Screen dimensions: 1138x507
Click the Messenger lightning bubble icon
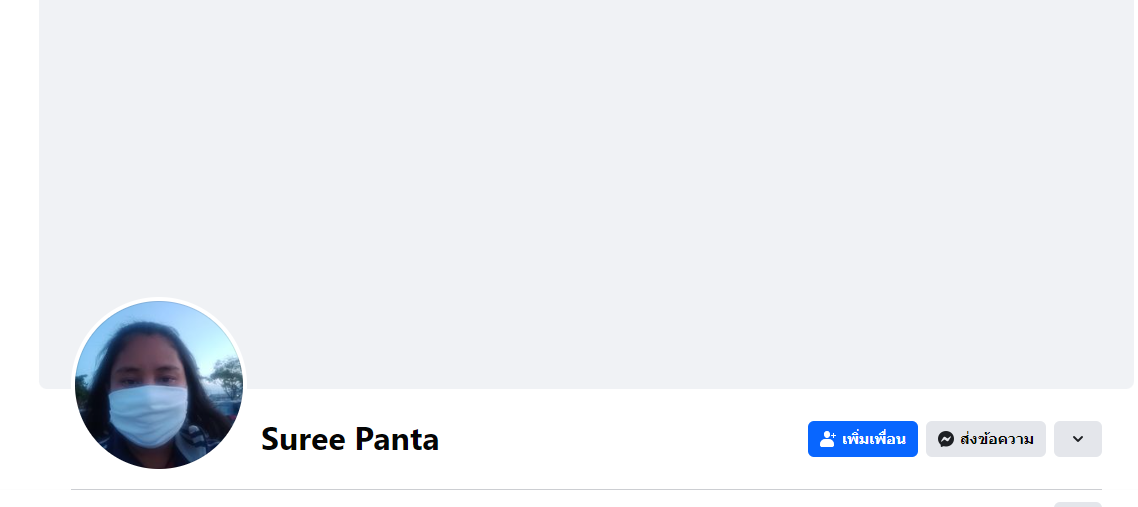[945, 439]
